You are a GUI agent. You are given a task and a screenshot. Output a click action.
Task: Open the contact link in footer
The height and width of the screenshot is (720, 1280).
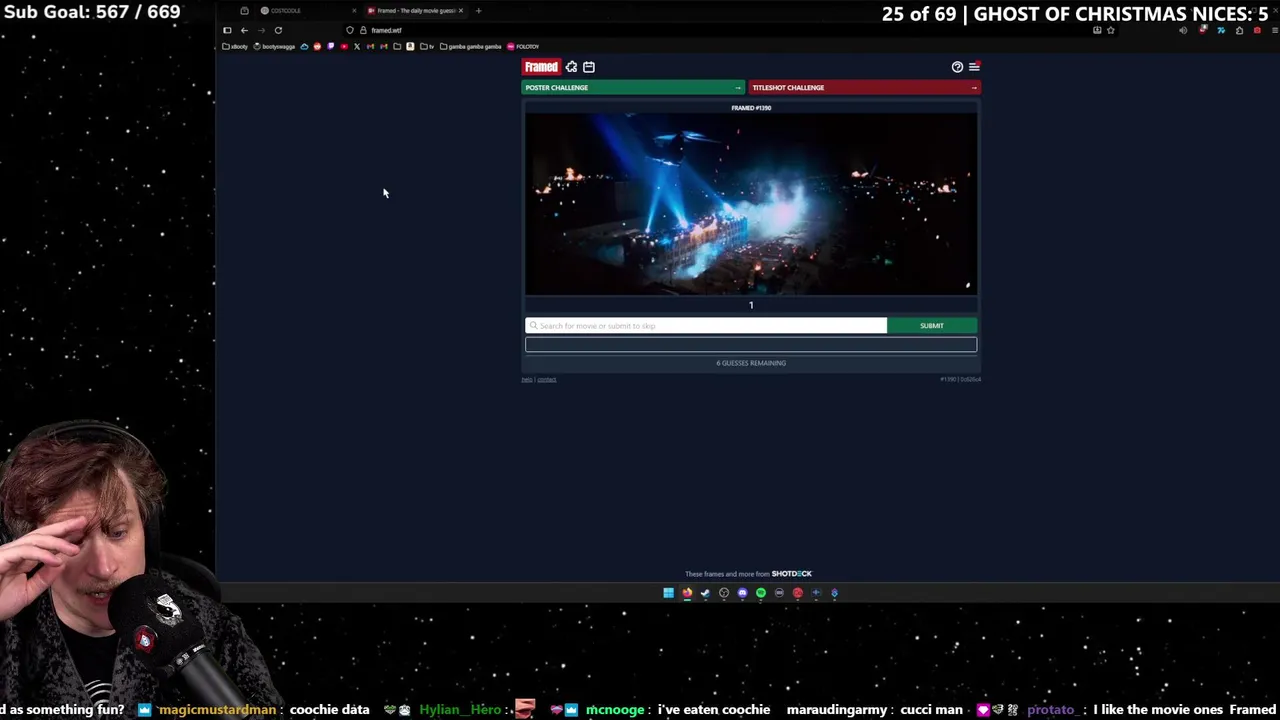547,379
